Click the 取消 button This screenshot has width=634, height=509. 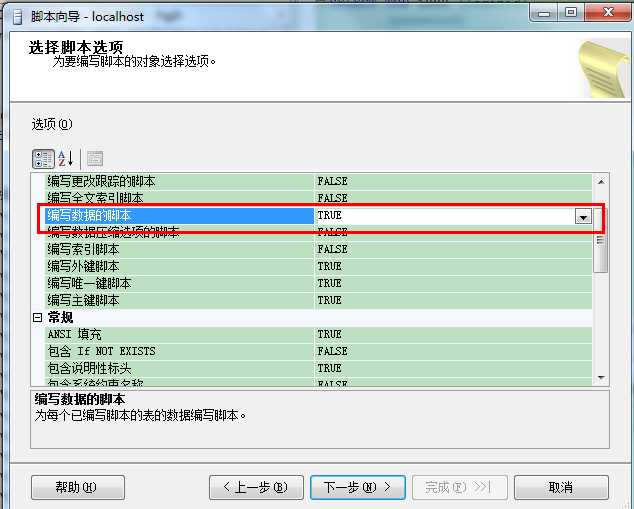coord(561,487)
